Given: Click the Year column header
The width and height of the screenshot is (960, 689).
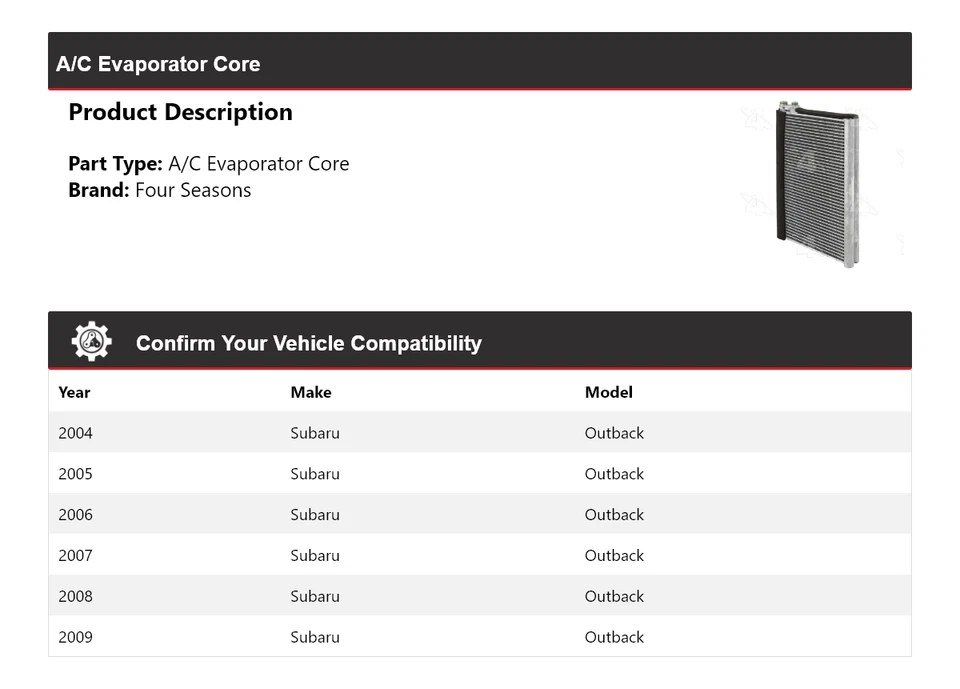Looking at the screenshot, I should point(74,392).
